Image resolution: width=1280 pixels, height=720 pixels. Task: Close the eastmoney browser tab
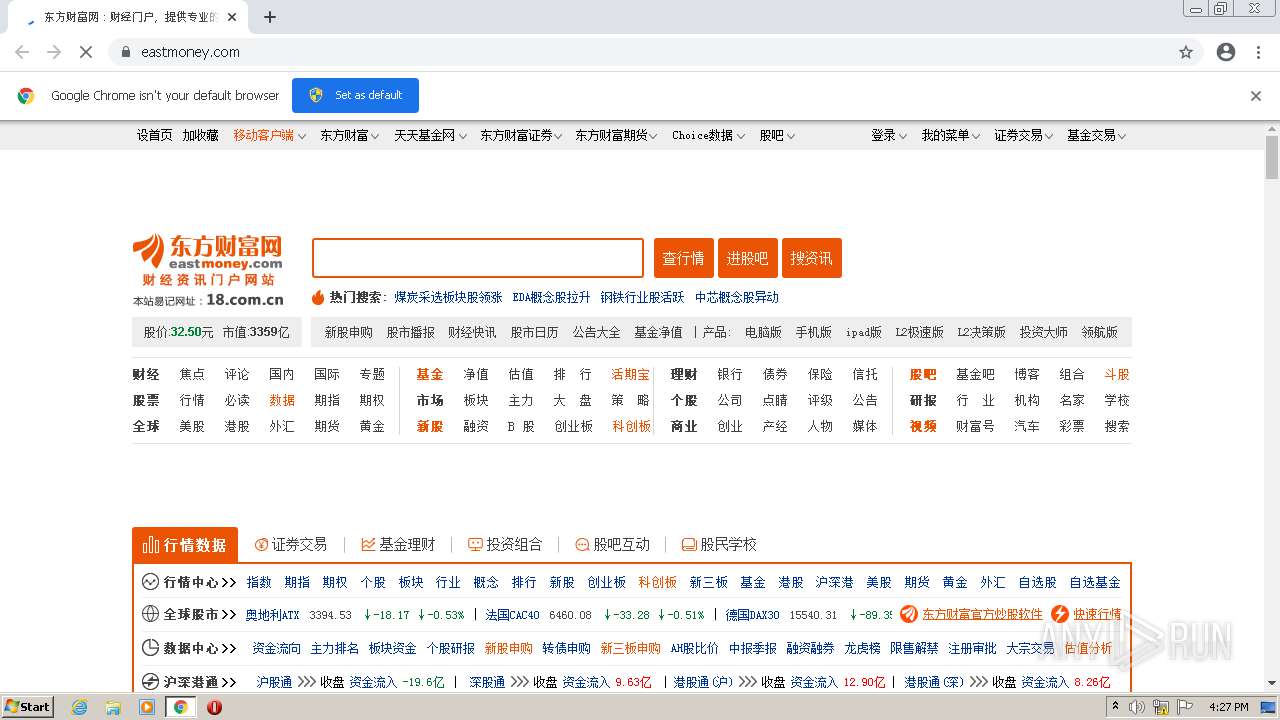click(x=233, y=17)
